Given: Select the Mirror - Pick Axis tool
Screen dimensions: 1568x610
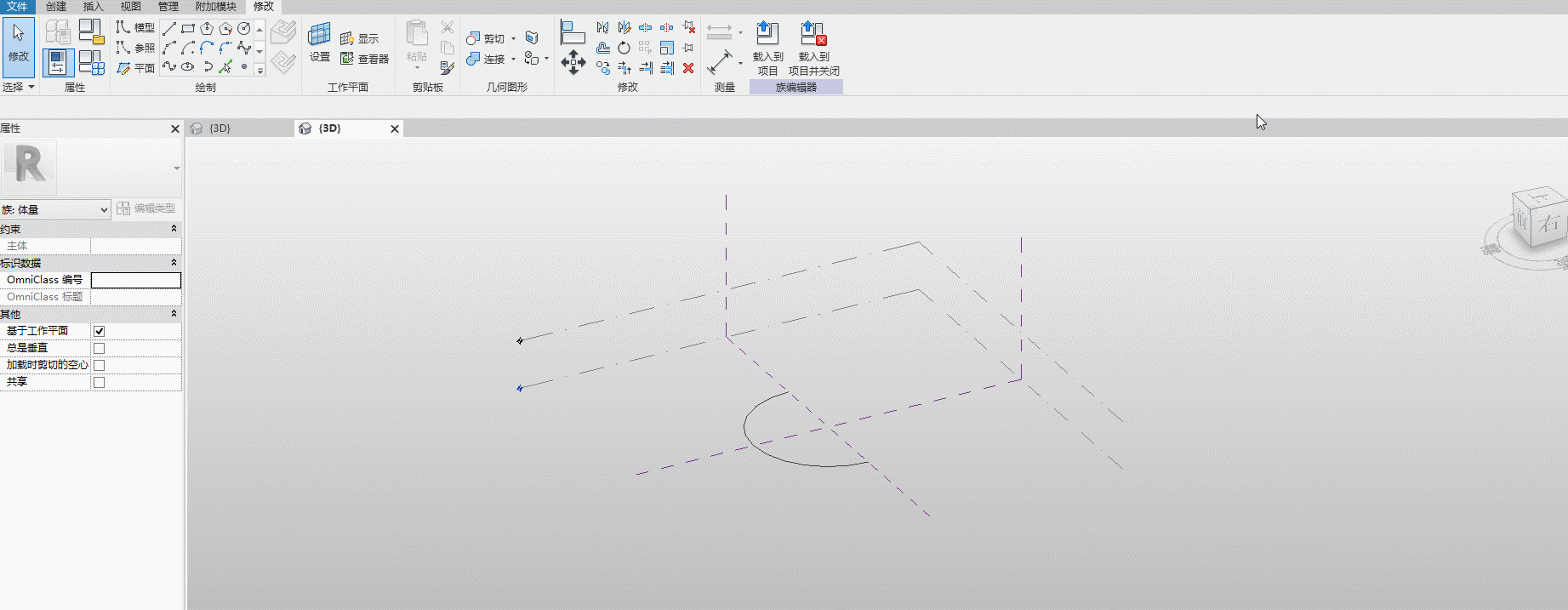Looking at the screenshot, I should click(x=603, y=28).
